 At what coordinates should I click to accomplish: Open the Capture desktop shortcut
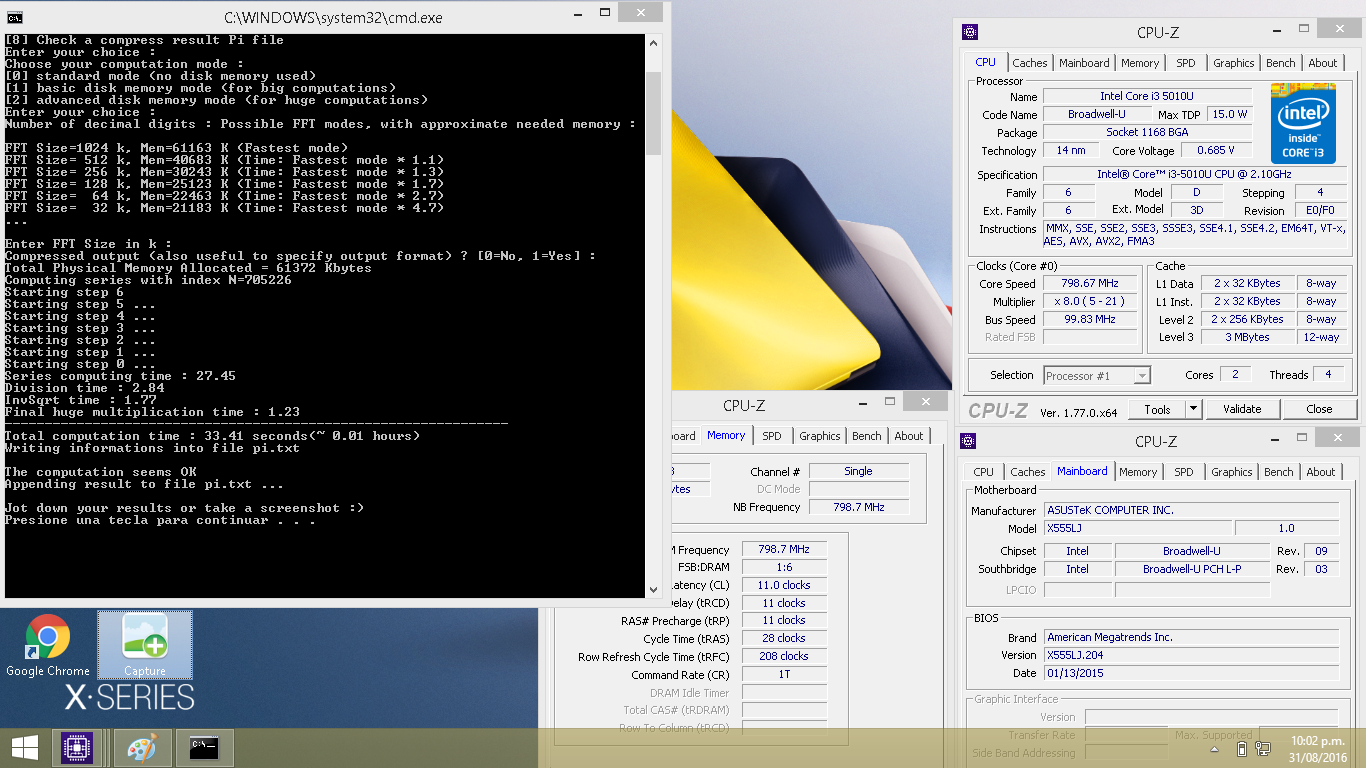(145, 646)
